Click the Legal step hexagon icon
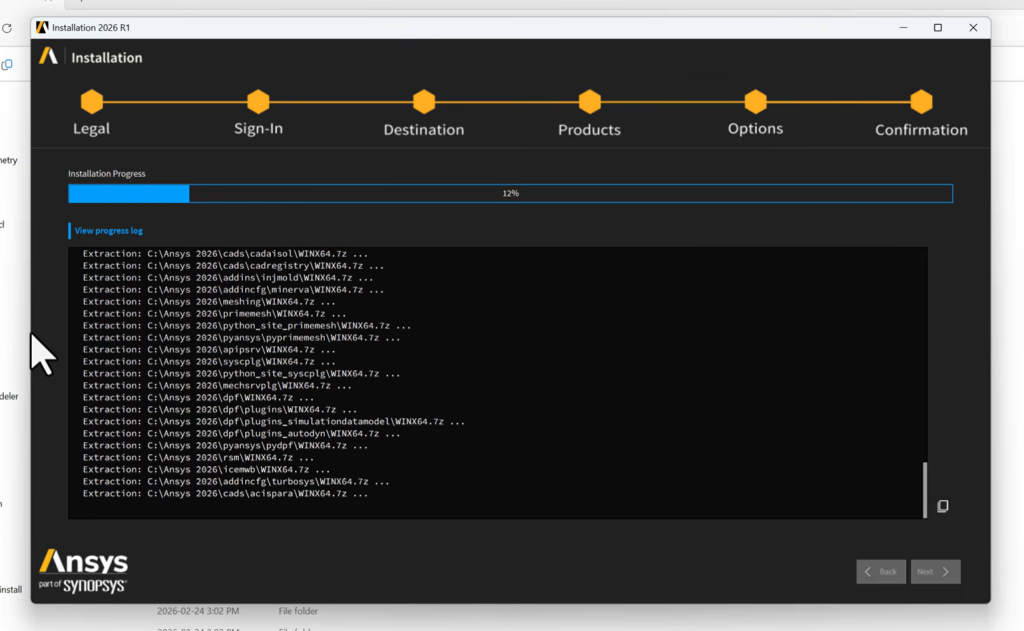The width and height of the screenshot is (1024, 631). click(x=92, y=101)
